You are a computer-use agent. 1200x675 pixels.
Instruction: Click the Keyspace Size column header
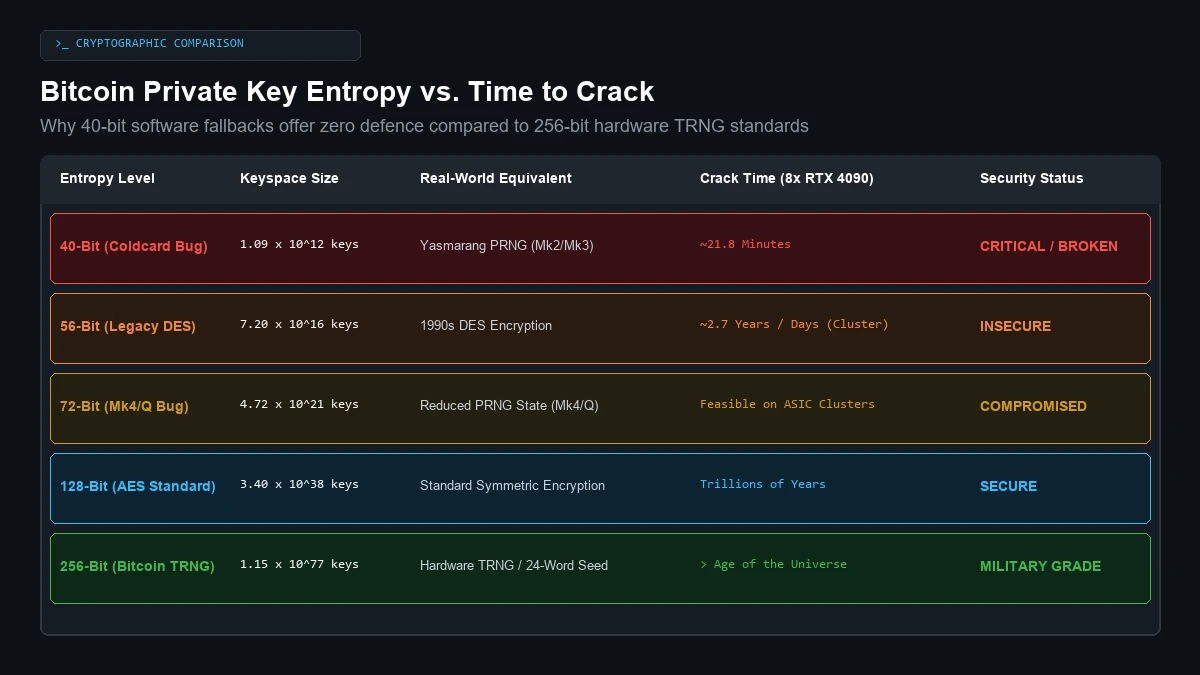[x=289, y=178]
